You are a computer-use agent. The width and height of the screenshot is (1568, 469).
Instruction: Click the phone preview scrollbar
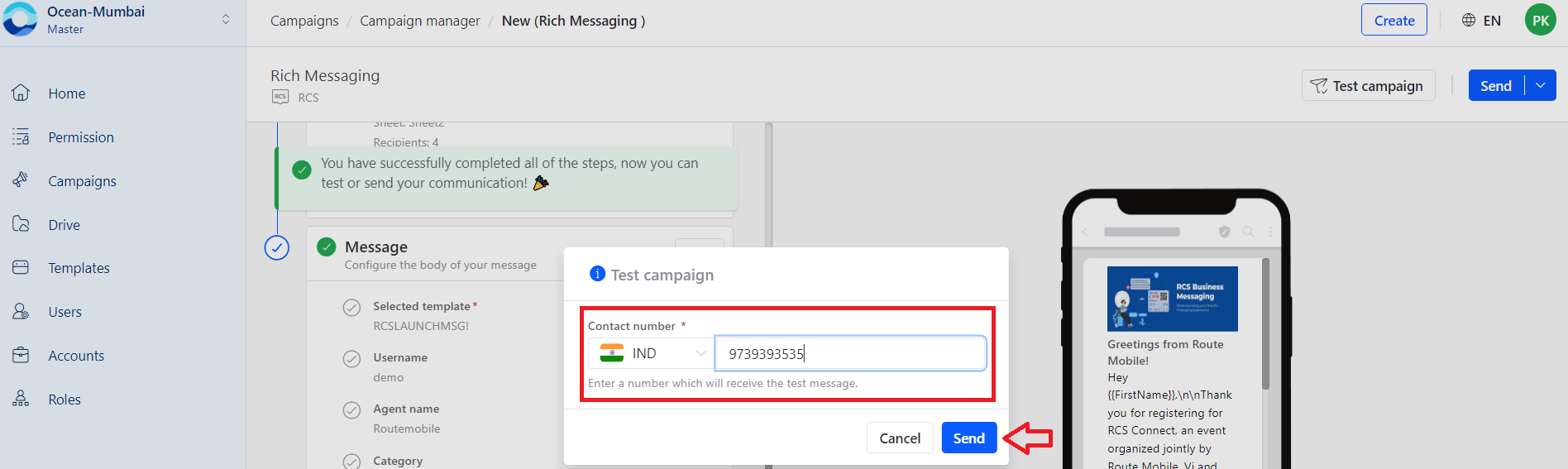(1265, 324)
